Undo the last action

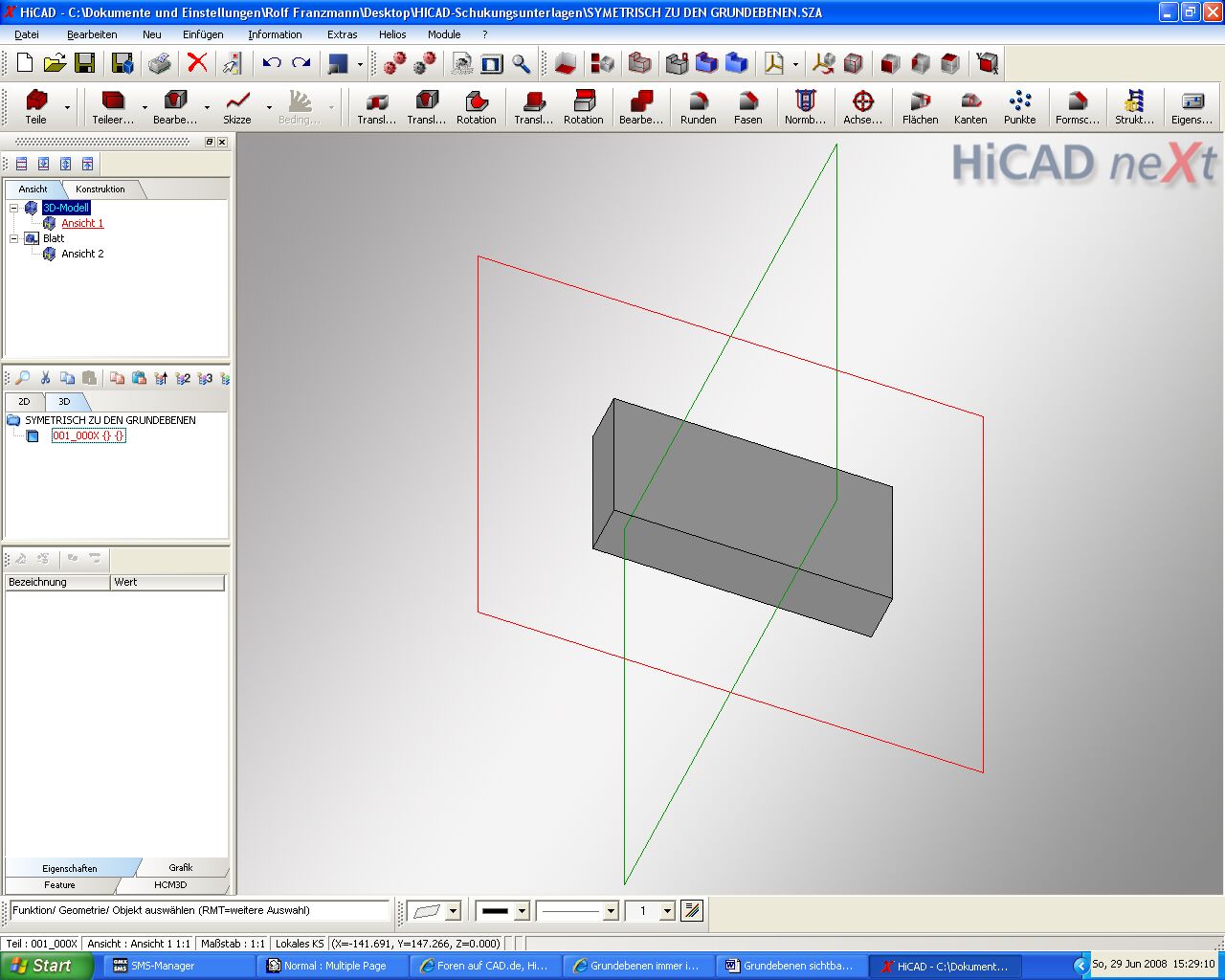point(272,63)
